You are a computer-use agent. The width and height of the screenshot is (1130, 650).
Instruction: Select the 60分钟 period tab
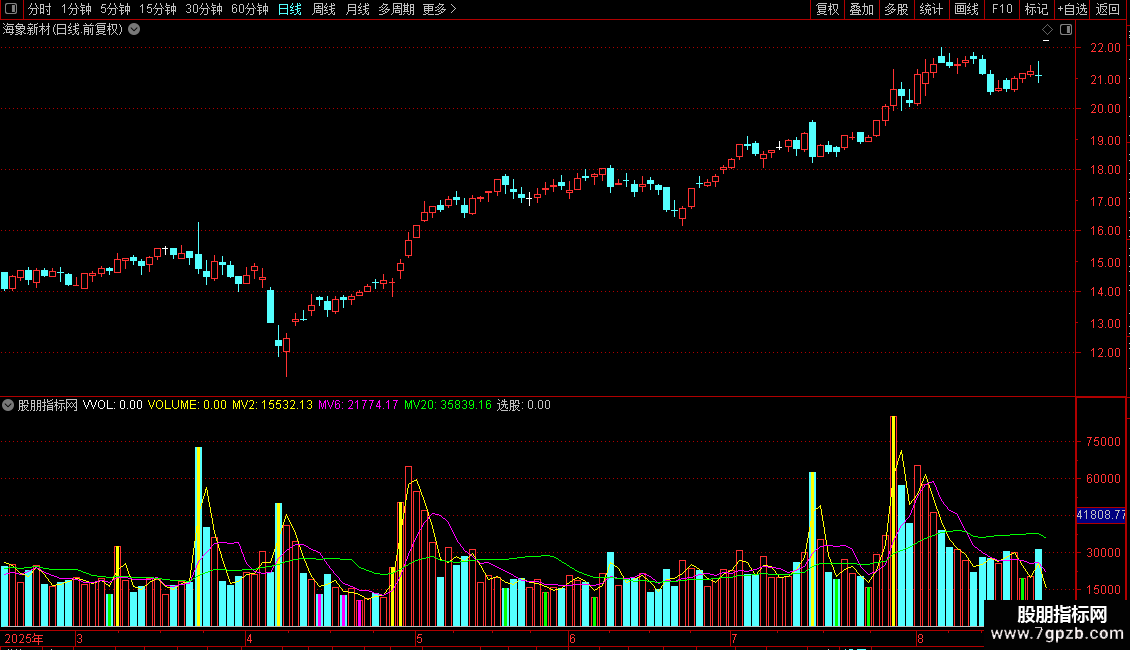(250, 9)
